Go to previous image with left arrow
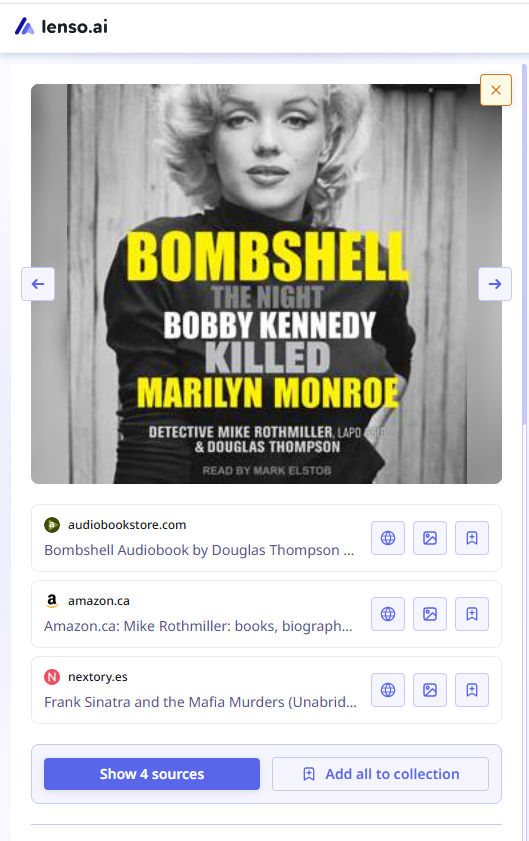The height and width of the screenshot is (841, 529). (x=38, y=284)
